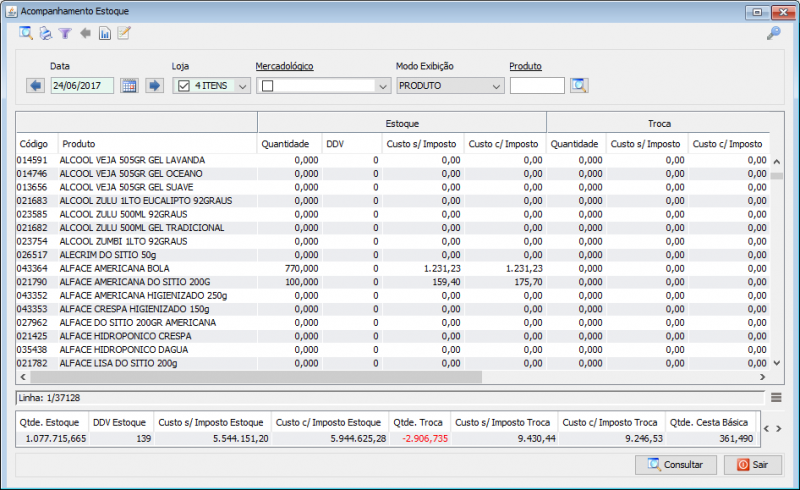Screen dimensions: 800x490
Task: Click the horizontal scrollbar thumb
Action: pos(256,377)
